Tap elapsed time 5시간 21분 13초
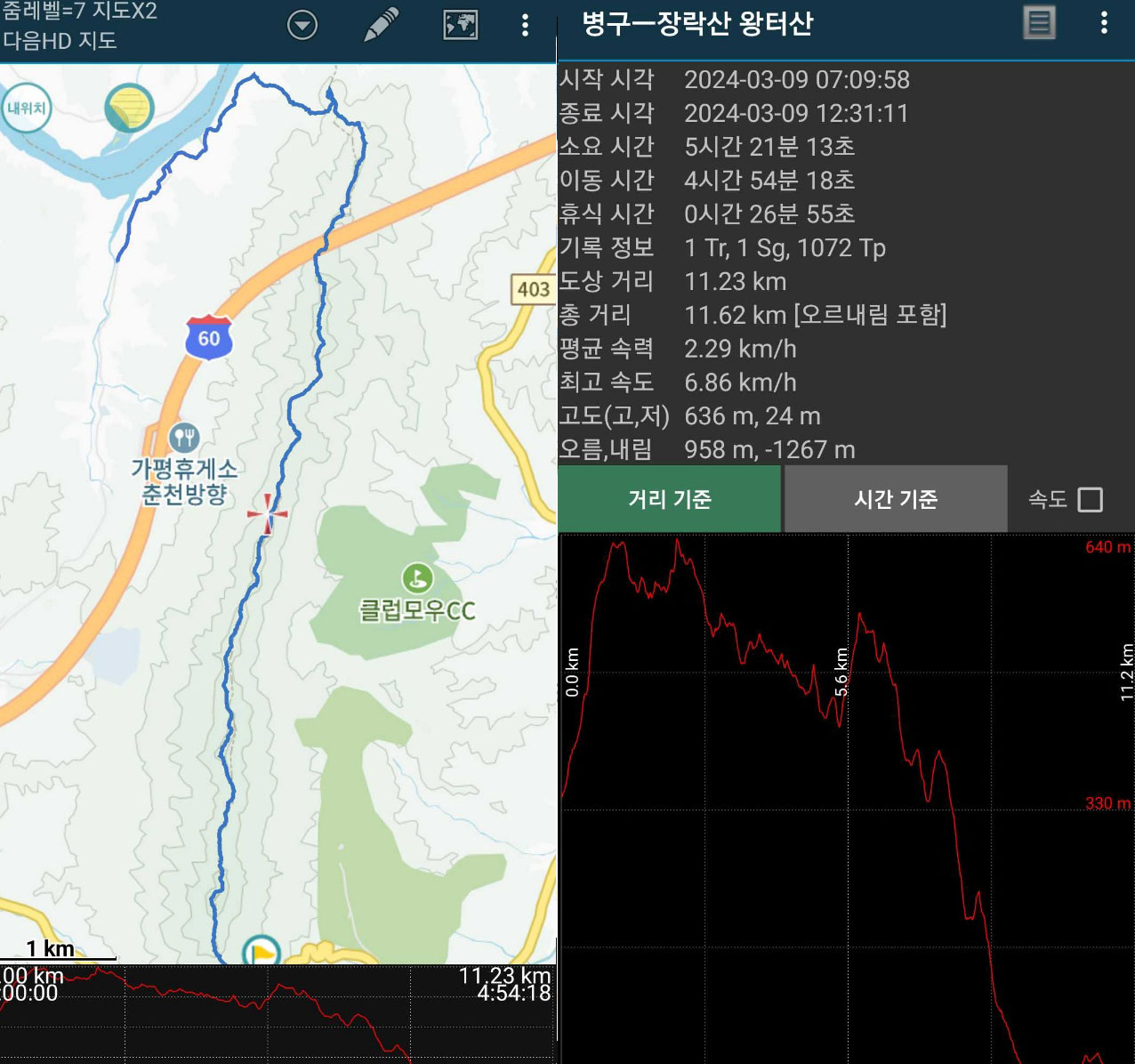Screen dimensions: 1135x1064 tap(769, 147)
